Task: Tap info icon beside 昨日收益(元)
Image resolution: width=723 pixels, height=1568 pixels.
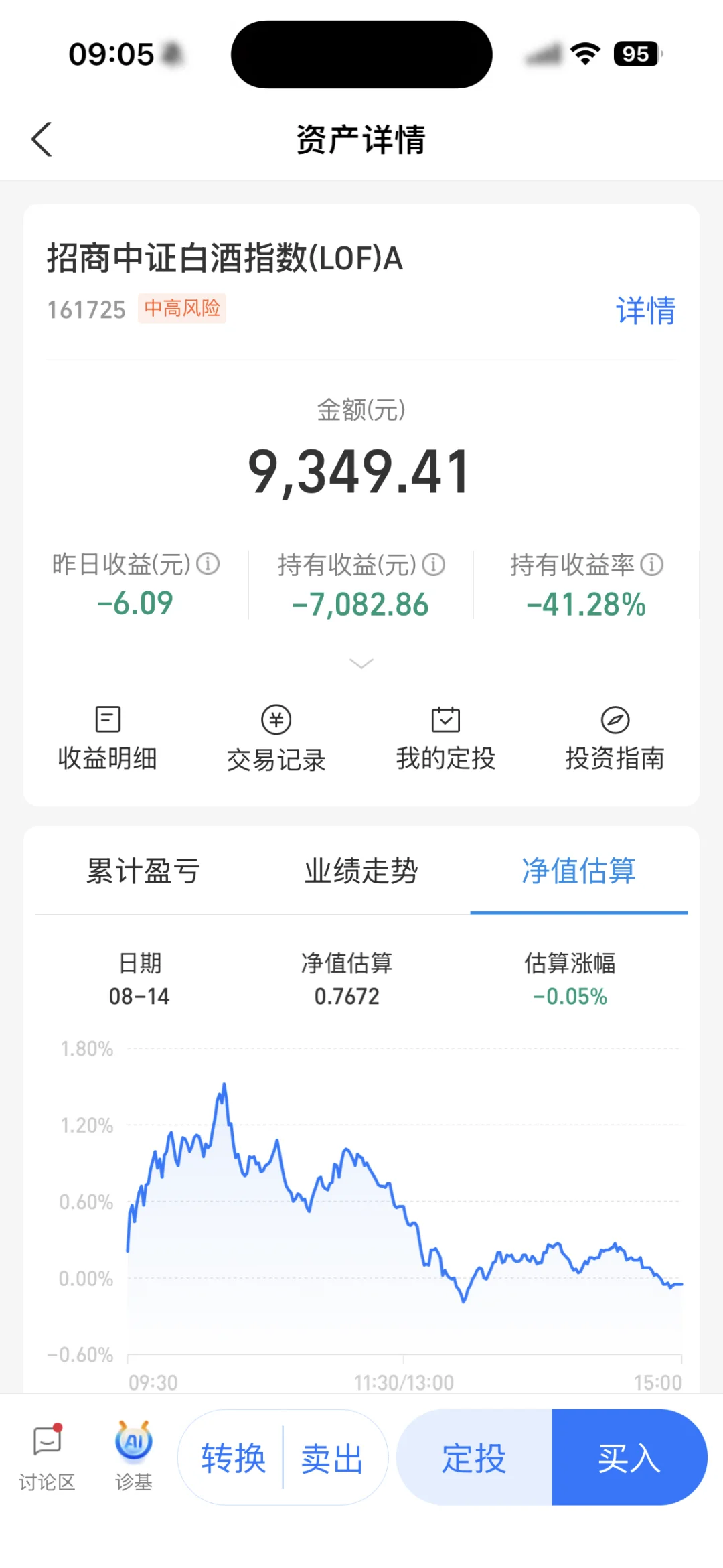Action: (x=208, y=564)
